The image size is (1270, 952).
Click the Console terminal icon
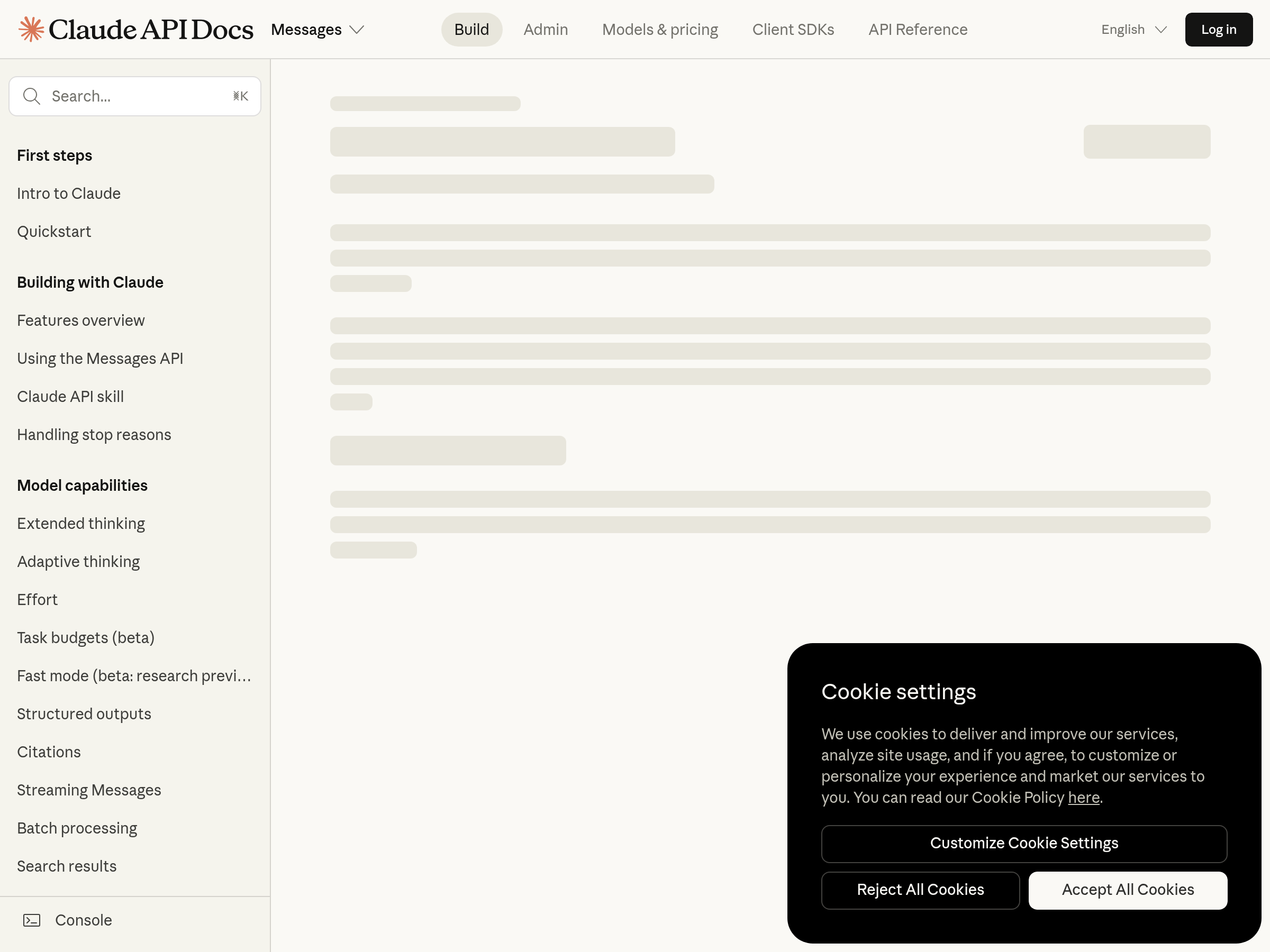pyautogui.click(x=32, y=920)
